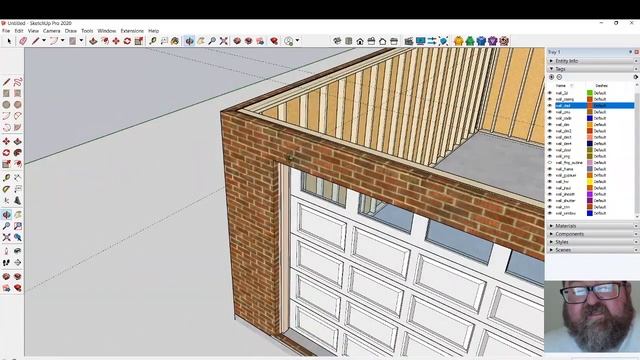Click Zoom Extents in top toolbar

pos(224,41)
